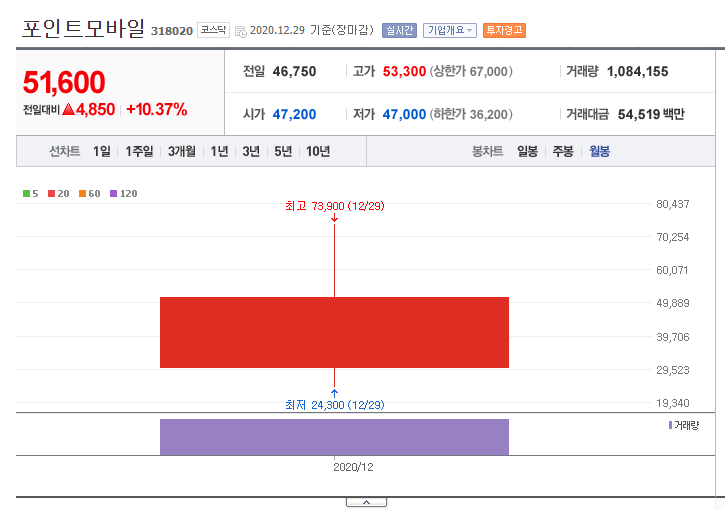Select the 1주일 line chart tab

point(139,151)
